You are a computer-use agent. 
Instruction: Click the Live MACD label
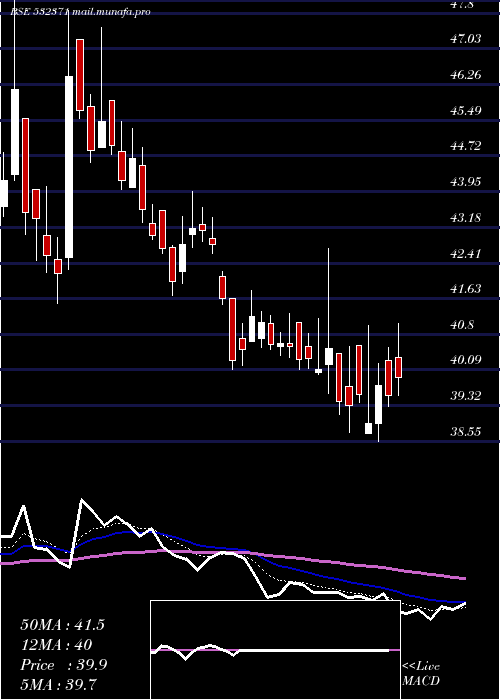pyautogui.click(x=421, y=673)
